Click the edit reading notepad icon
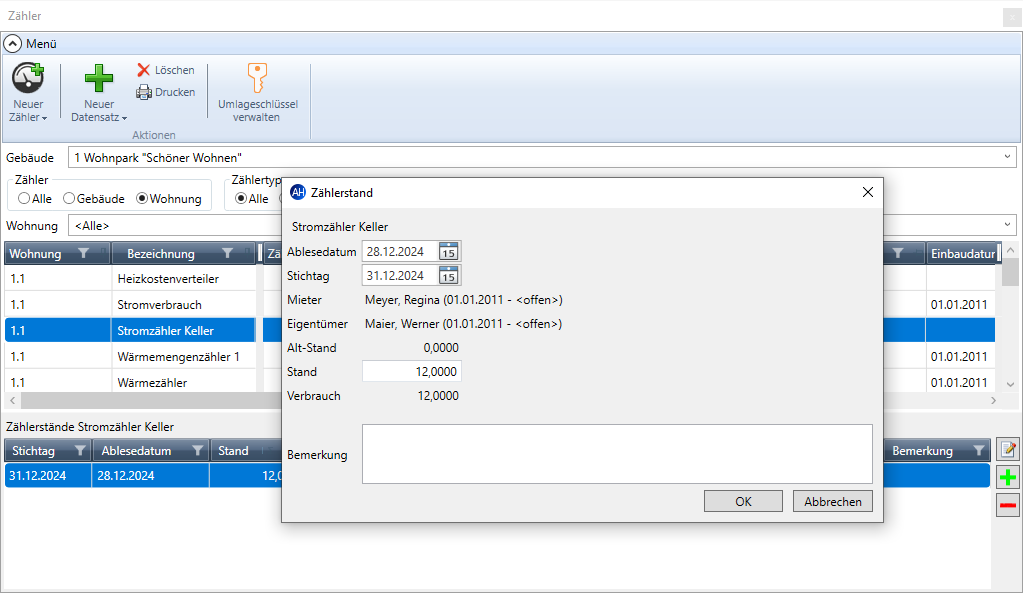Viewport: 1023px width, 593px height. [x=1007, y=450]
